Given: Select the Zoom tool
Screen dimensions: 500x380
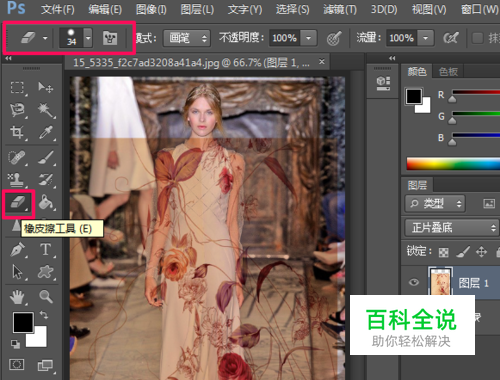Looking at the screenshot, I should (x=46, y=296).
